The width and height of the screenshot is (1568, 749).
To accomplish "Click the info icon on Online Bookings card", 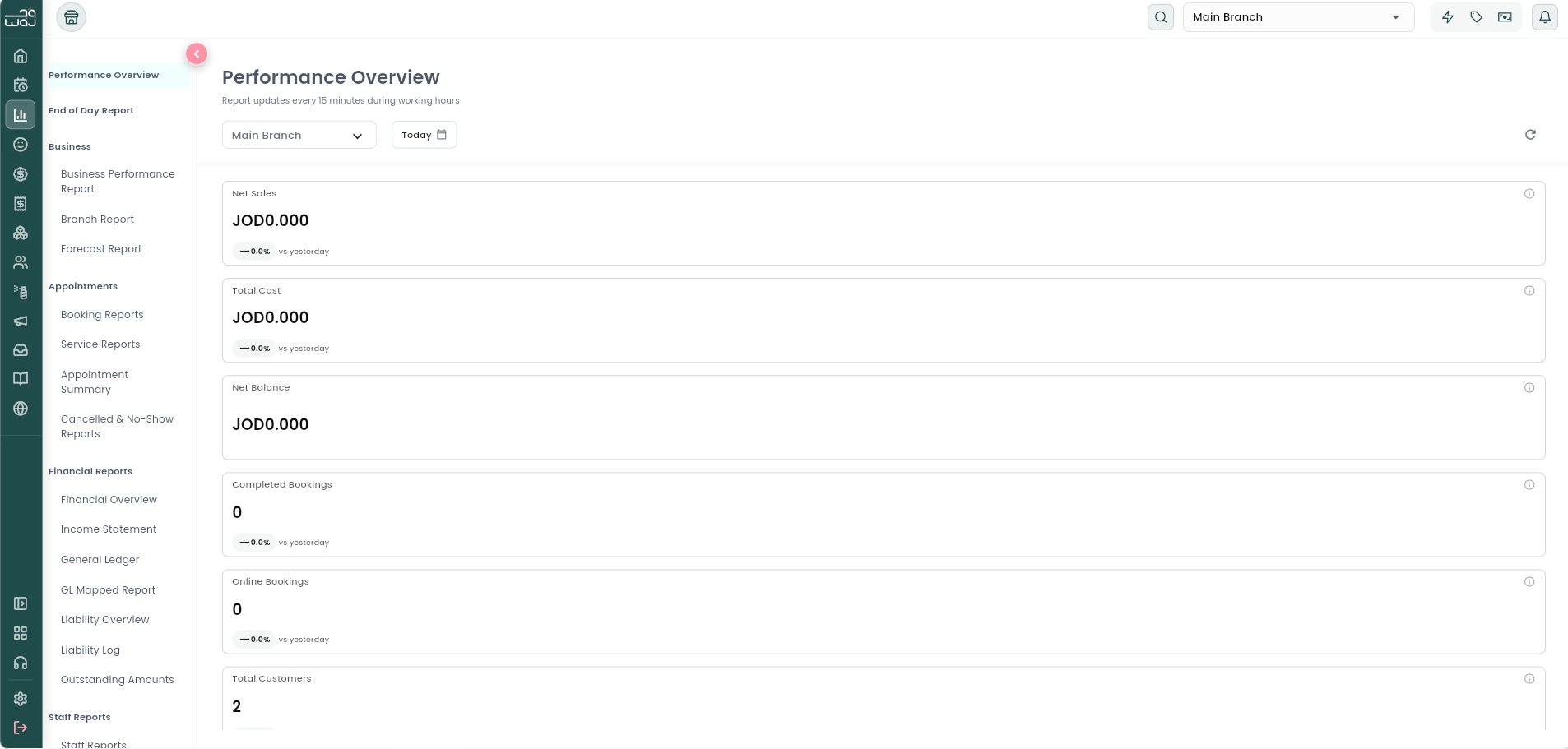I will coord(1529,582).
